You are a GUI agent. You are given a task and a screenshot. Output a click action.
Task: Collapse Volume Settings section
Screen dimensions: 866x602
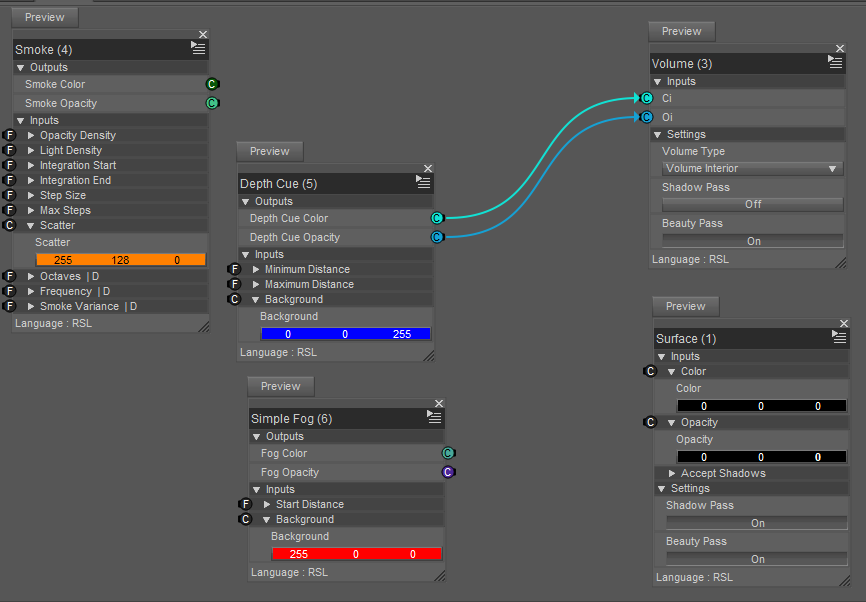[657, 135]
